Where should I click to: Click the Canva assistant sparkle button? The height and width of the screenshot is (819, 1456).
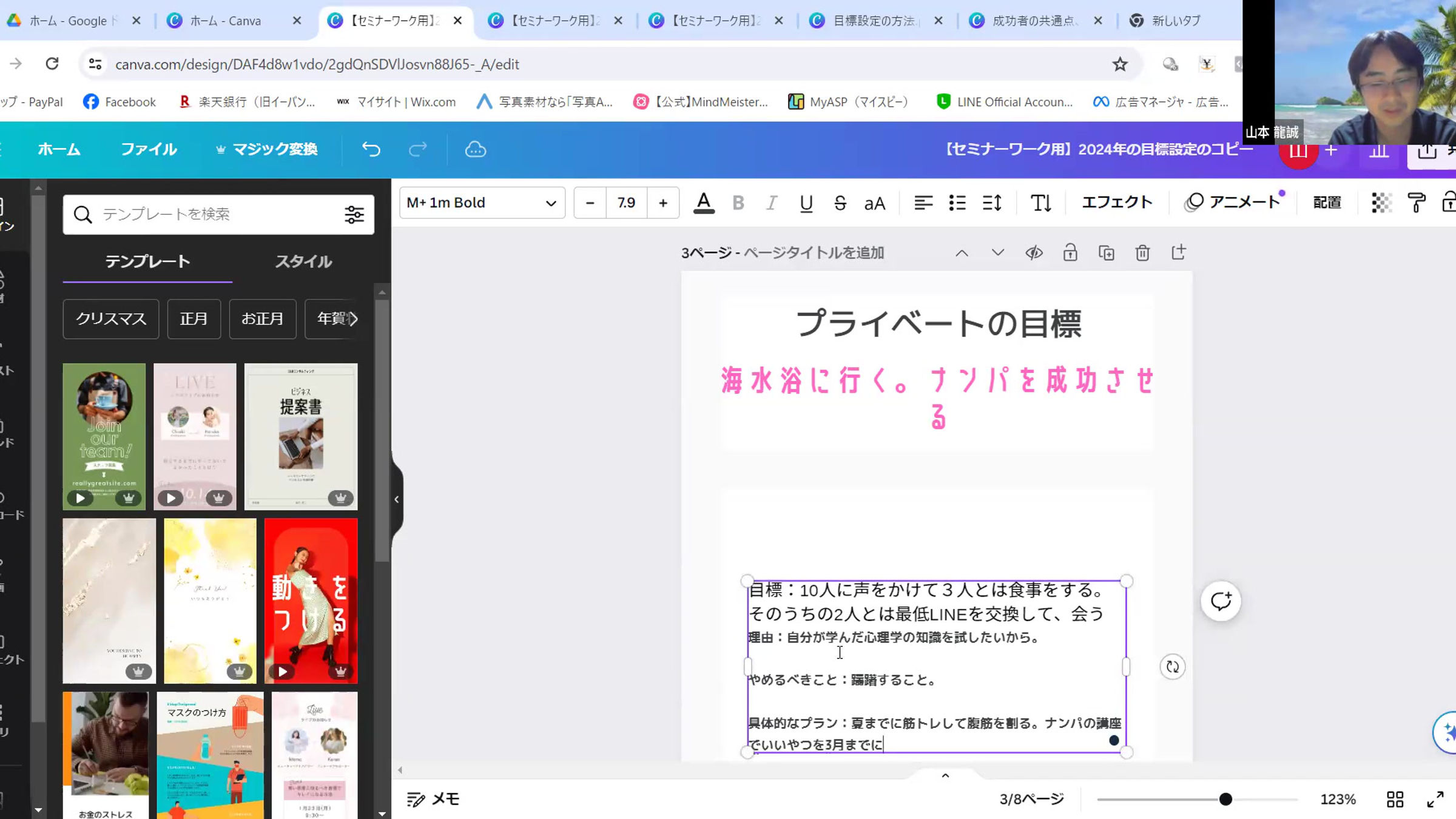coord(1447,732)
